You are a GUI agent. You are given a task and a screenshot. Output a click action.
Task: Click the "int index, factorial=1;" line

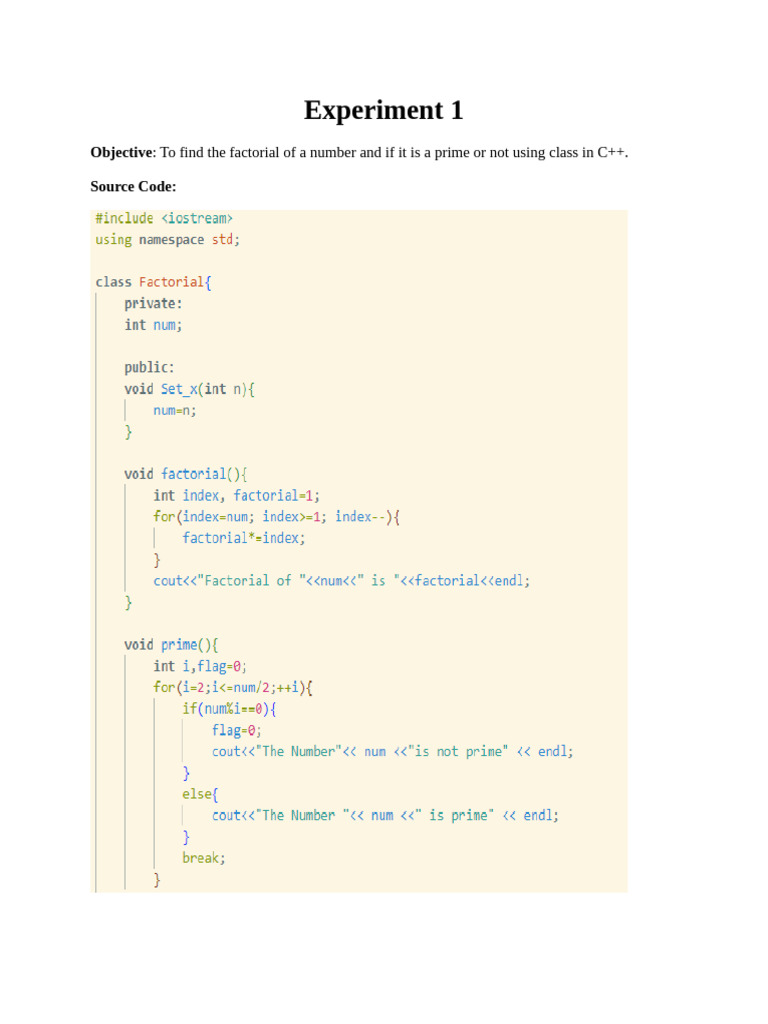pos(236,495)
